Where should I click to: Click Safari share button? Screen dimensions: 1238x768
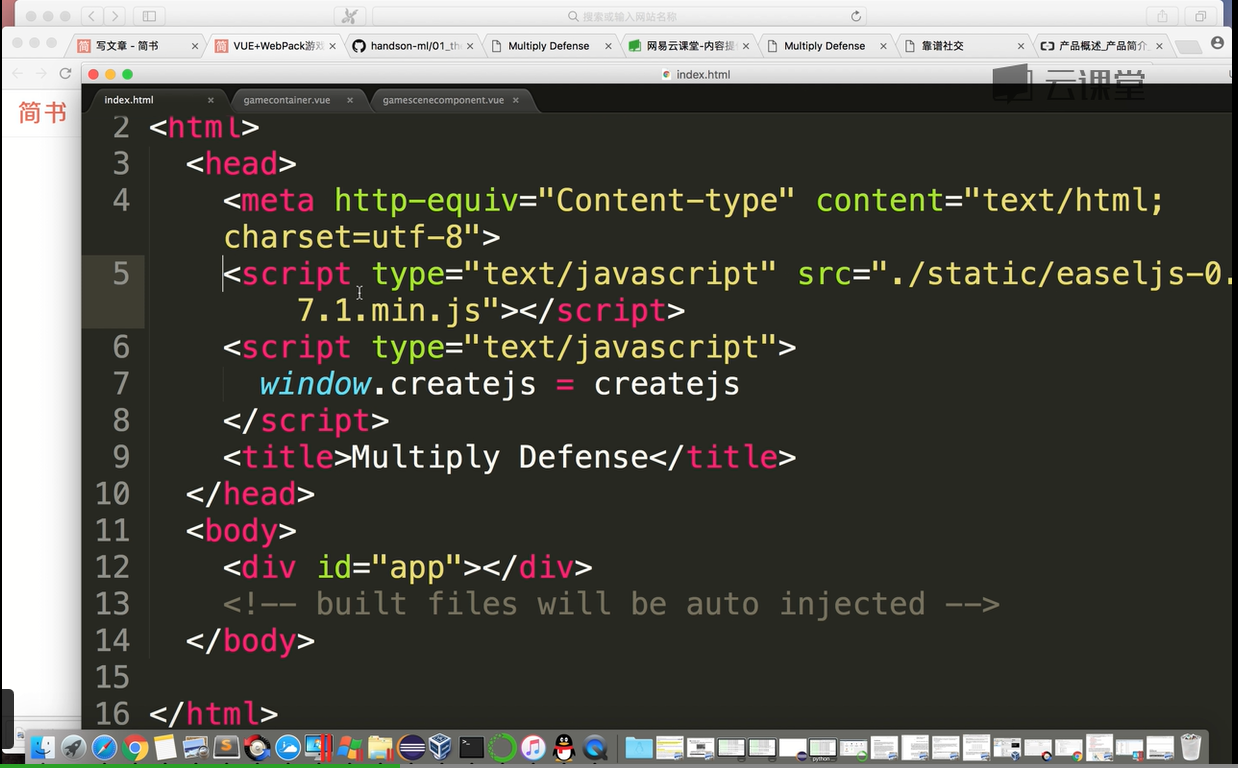[x=1162, y=16]
